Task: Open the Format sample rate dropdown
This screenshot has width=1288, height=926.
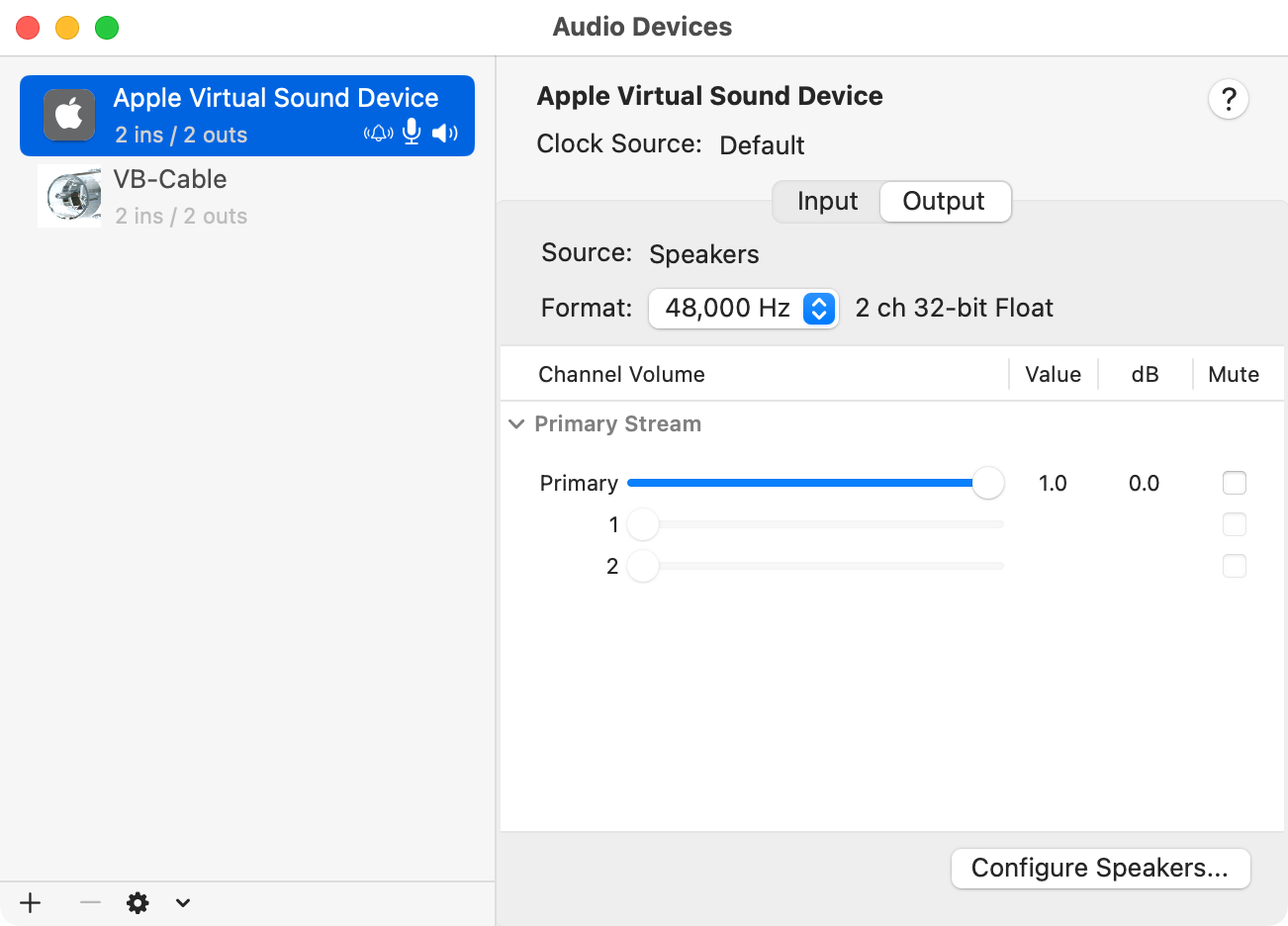Action: pos(818,309)
